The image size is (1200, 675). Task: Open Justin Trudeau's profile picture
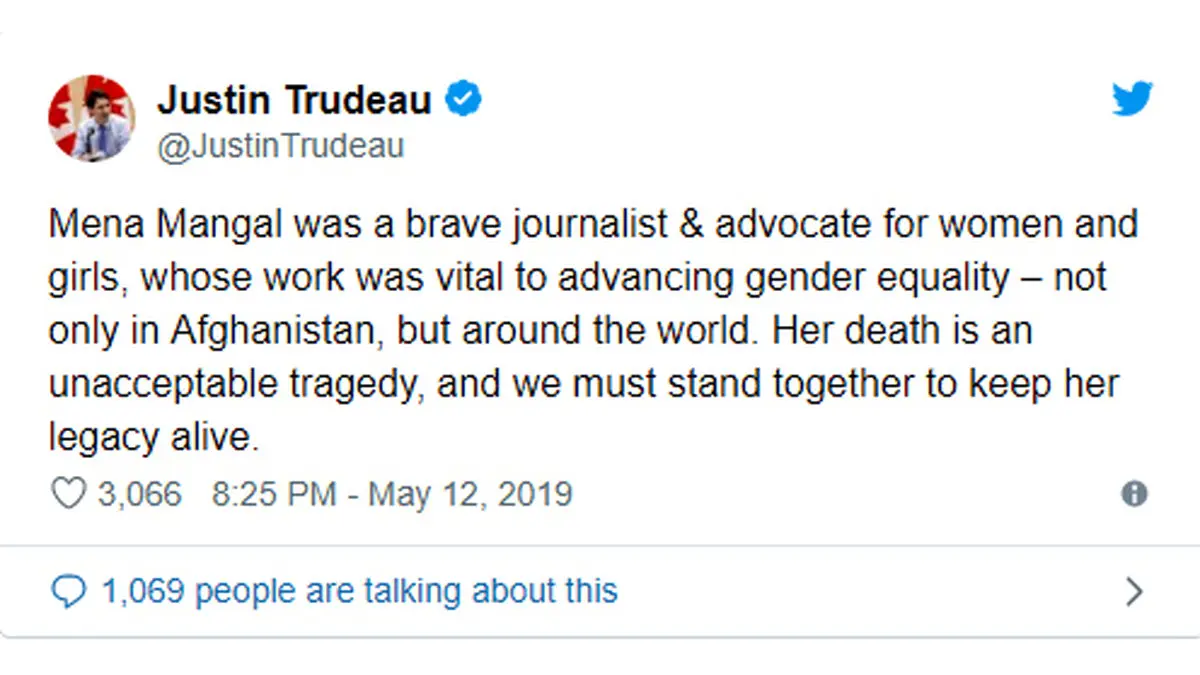pyautogui.click(x=91, y=118)
